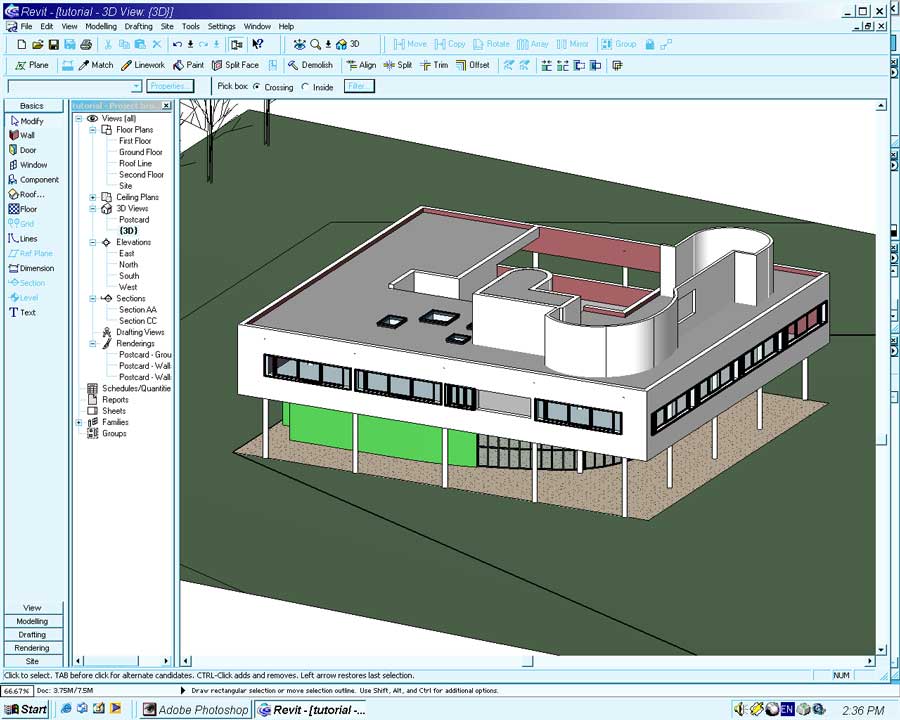Screen dimensions: 900x720
Task: Click the canvas vertical scrollbar down arrow
Action: pyautogui.click(x=881, y=650)
